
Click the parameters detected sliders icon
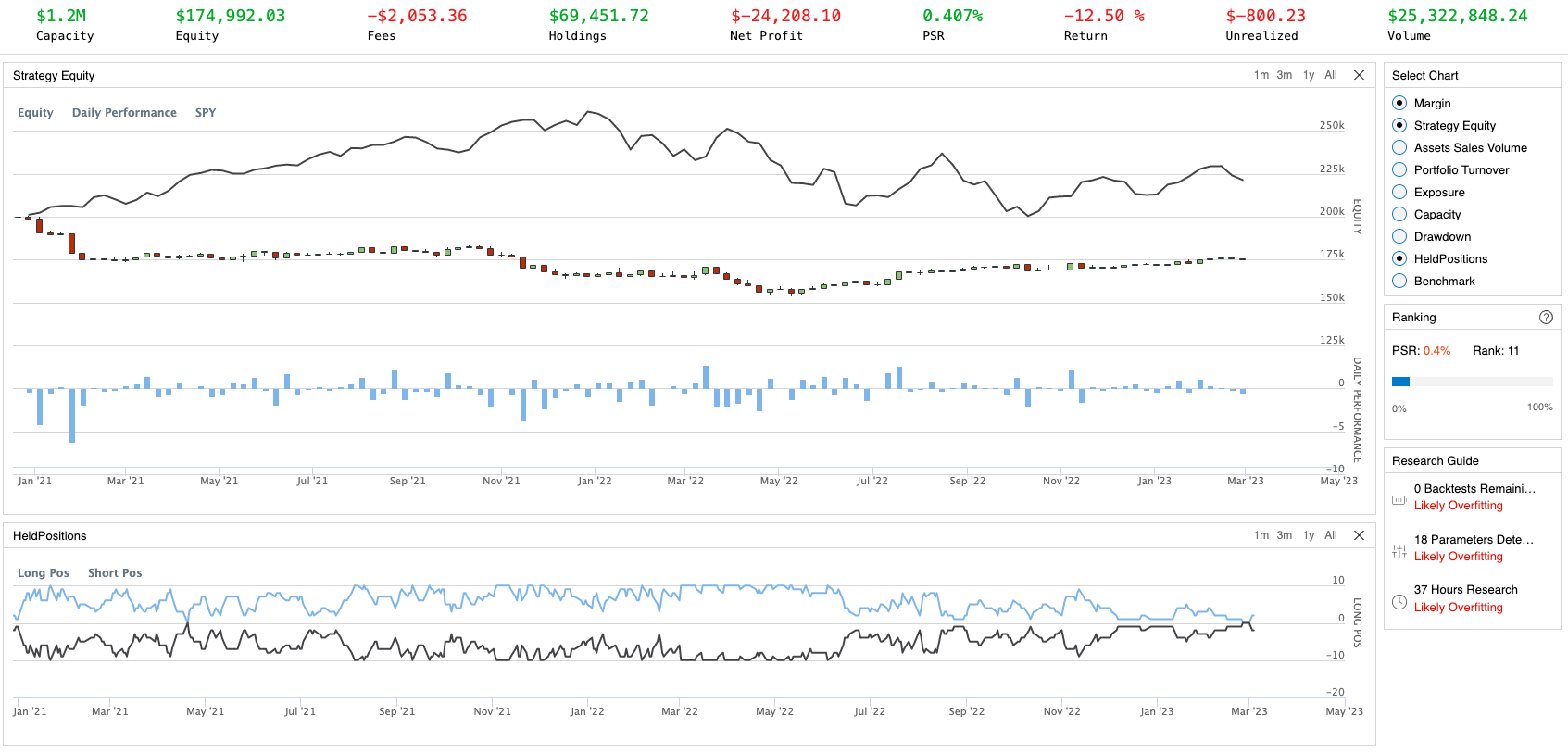coord(1399,551)
